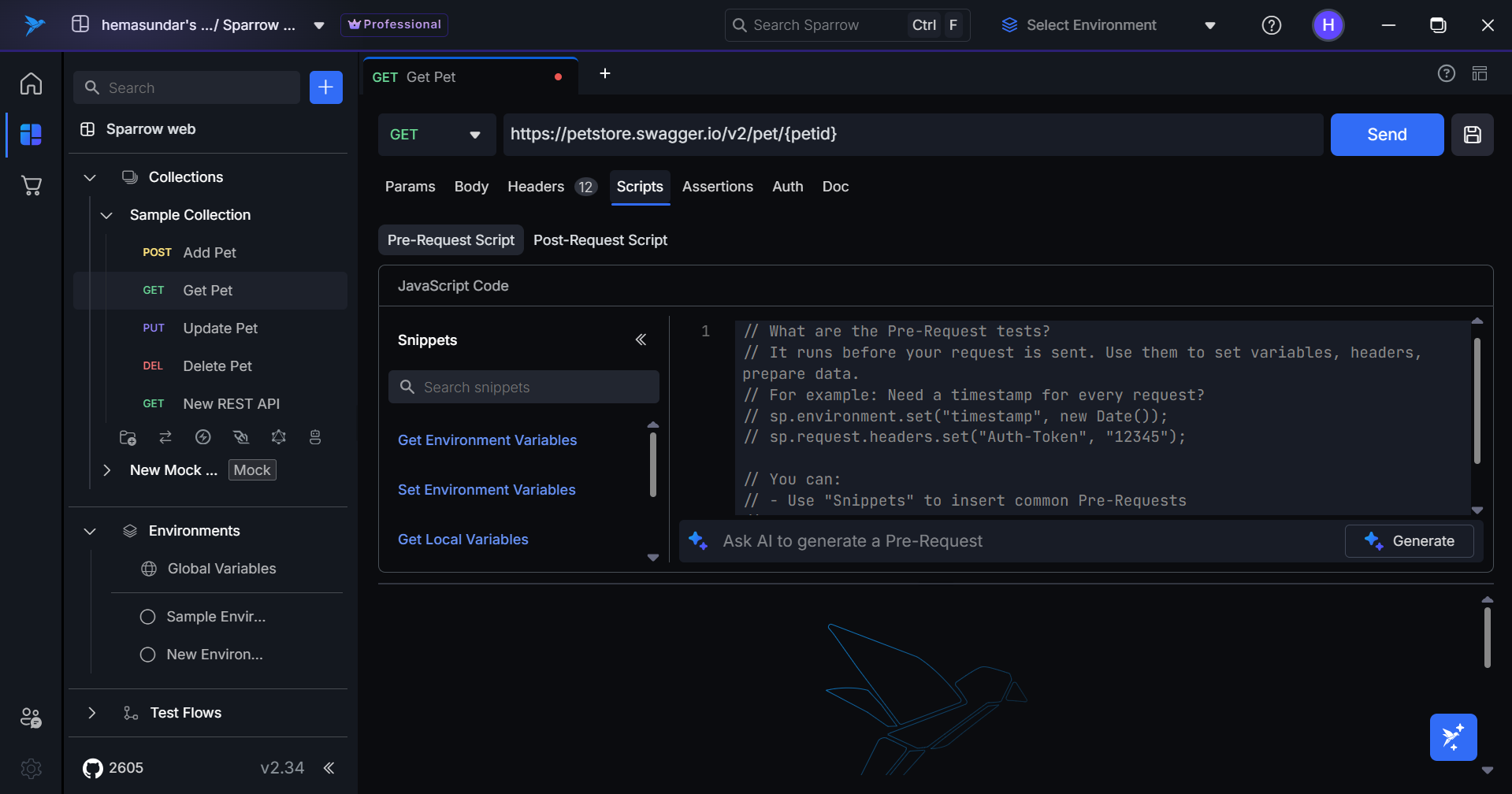Switch to the Assertions tab

tap(717, 187)
